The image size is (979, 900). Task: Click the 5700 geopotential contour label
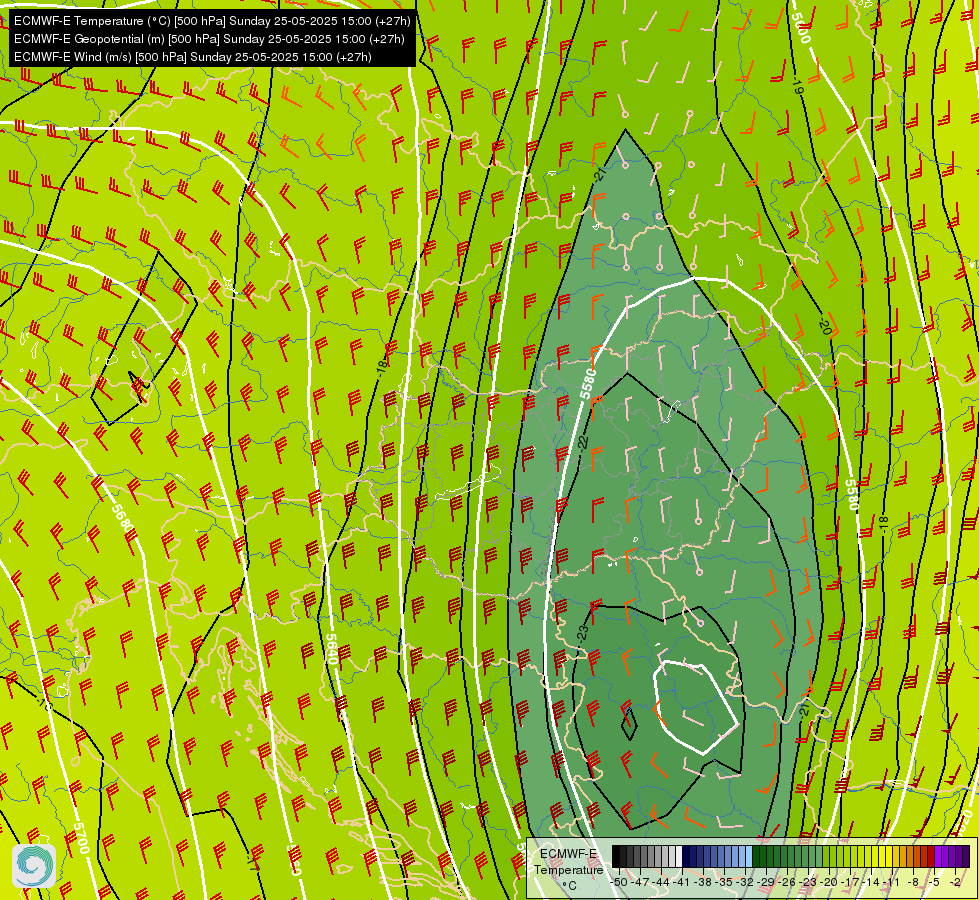(x=82, y=838)
